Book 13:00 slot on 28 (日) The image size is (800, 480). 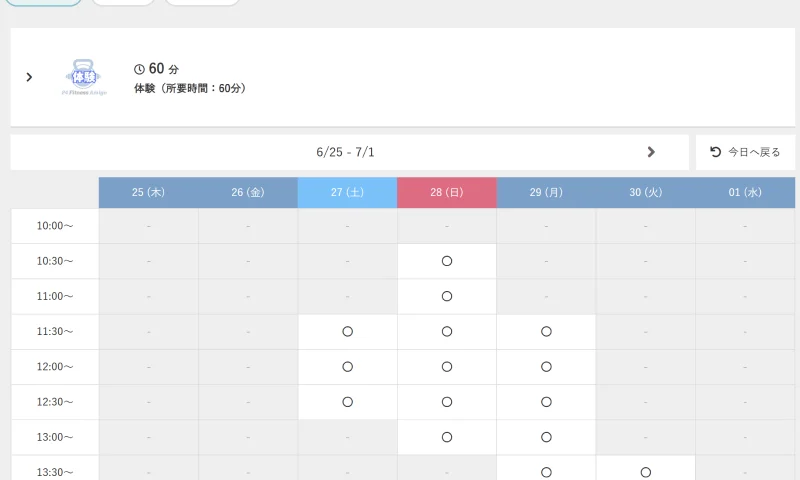pyautogui.click(x=447, y=437)
